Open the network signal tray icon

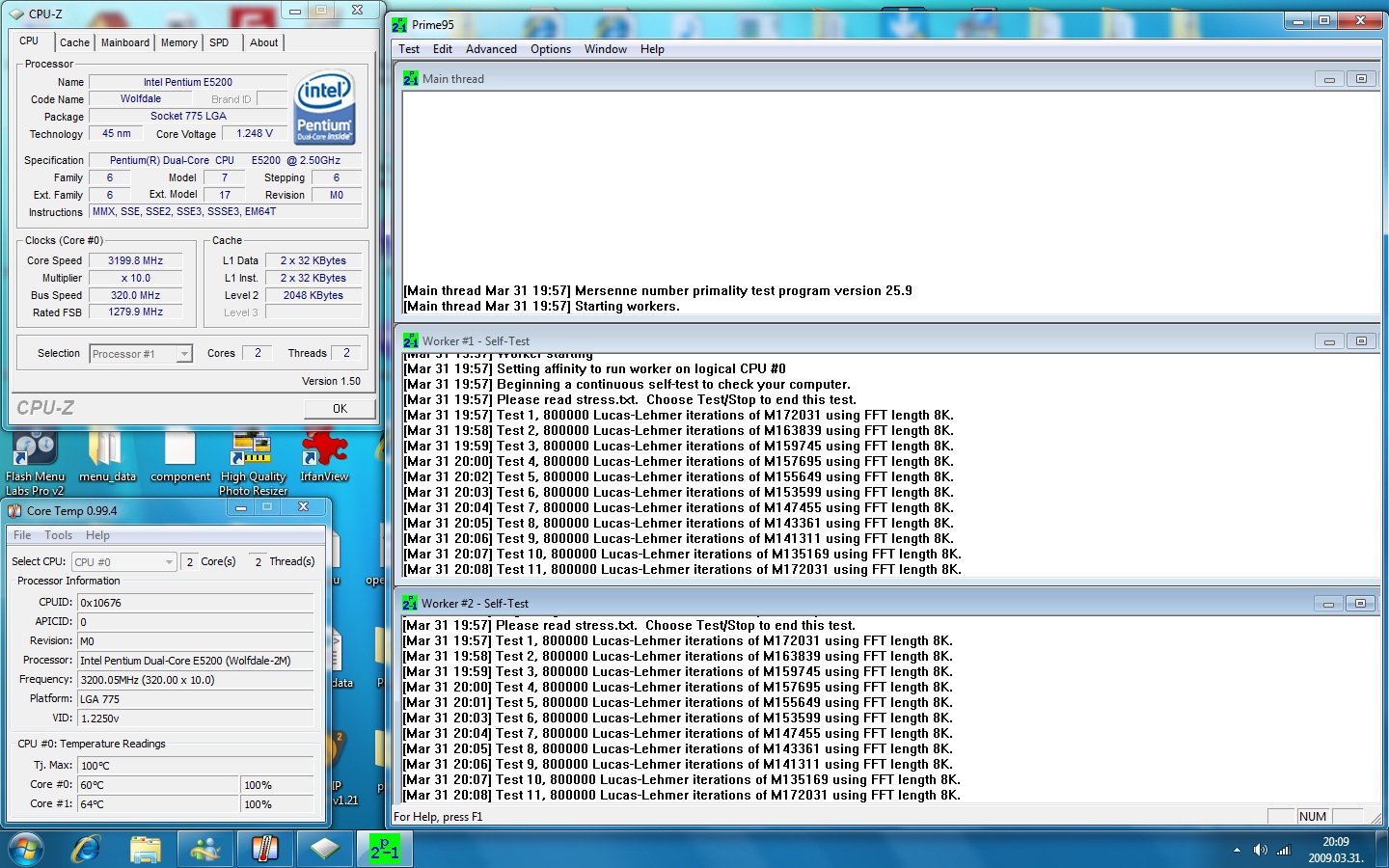coord(1283,850)
